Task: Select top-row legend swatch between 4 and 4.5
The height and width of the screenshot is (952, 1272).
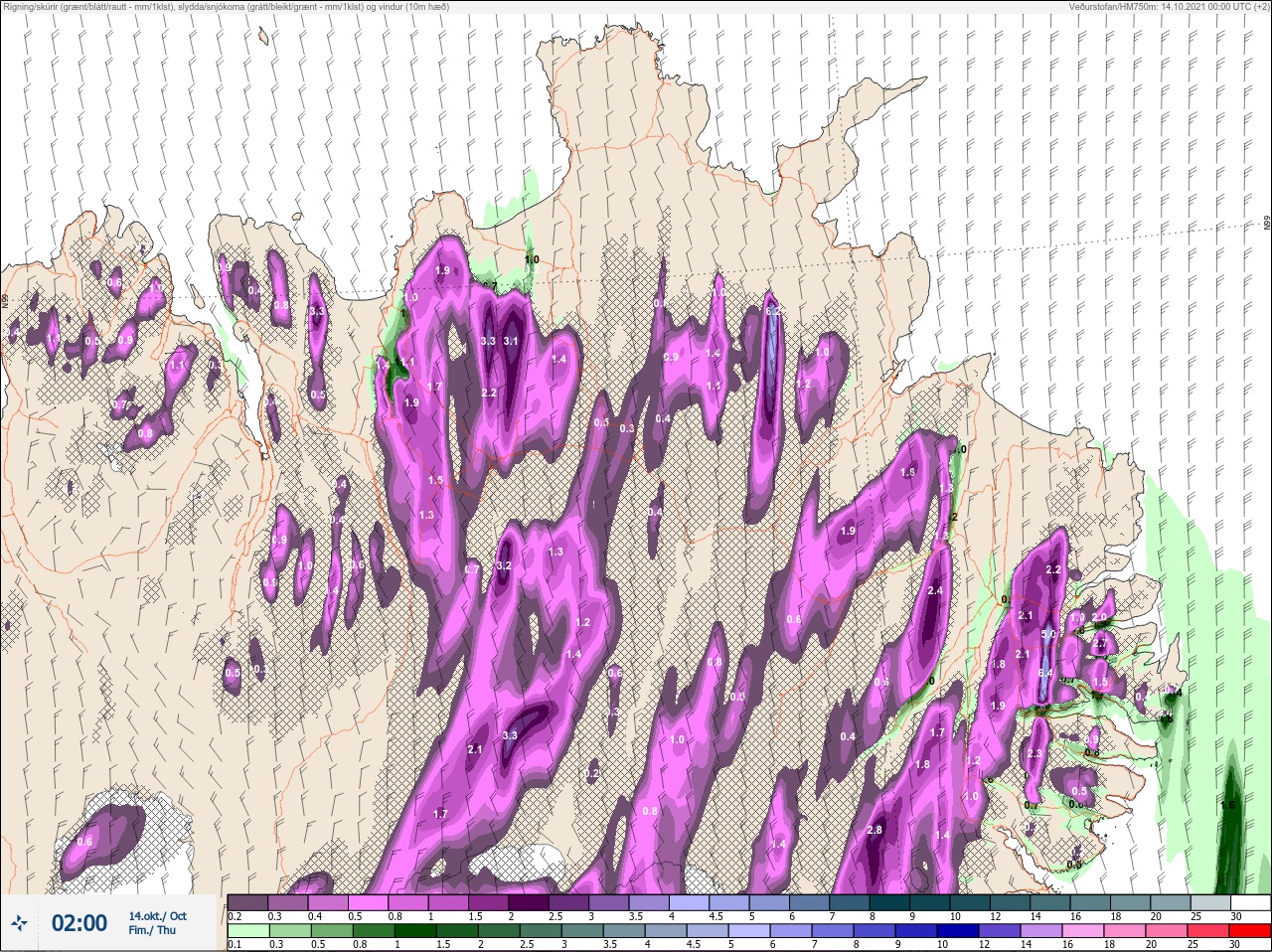Action: 691,902
